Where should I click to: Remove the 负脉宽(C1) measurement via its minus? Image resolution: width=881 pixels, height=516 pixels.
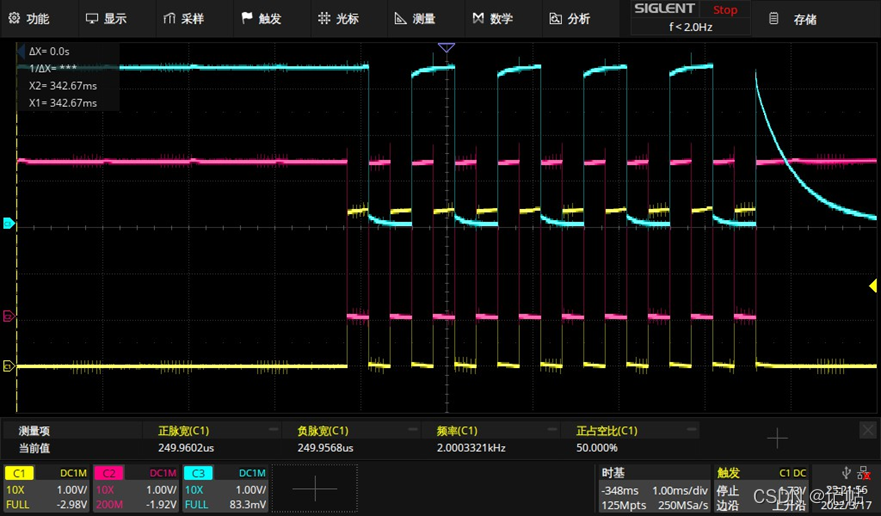click(x=412, y=429)
